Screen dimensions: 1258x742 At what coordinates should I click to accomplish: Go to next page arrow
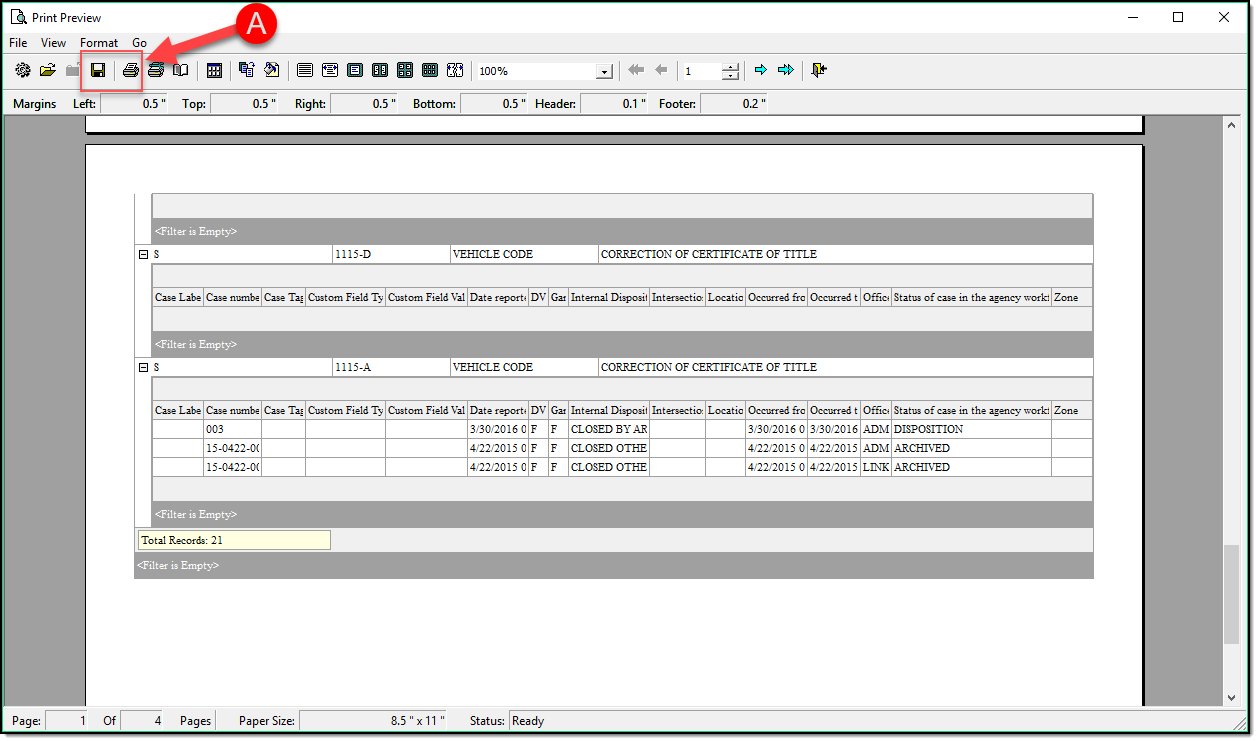pyautogui.click(x=761, y=70)
